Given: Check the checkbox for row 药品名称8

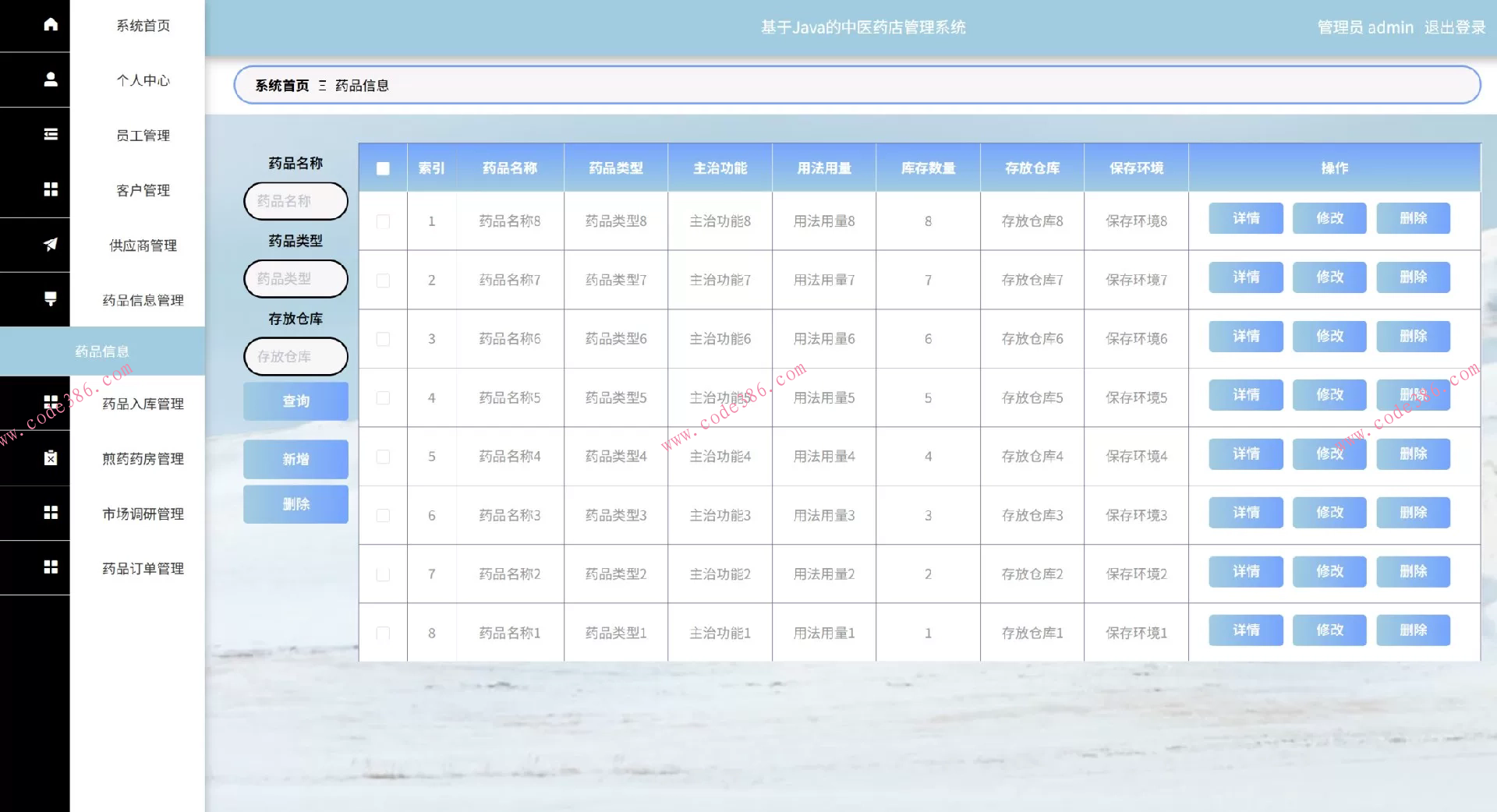Looking at the screenshot, I should click(x=383, y=221).
